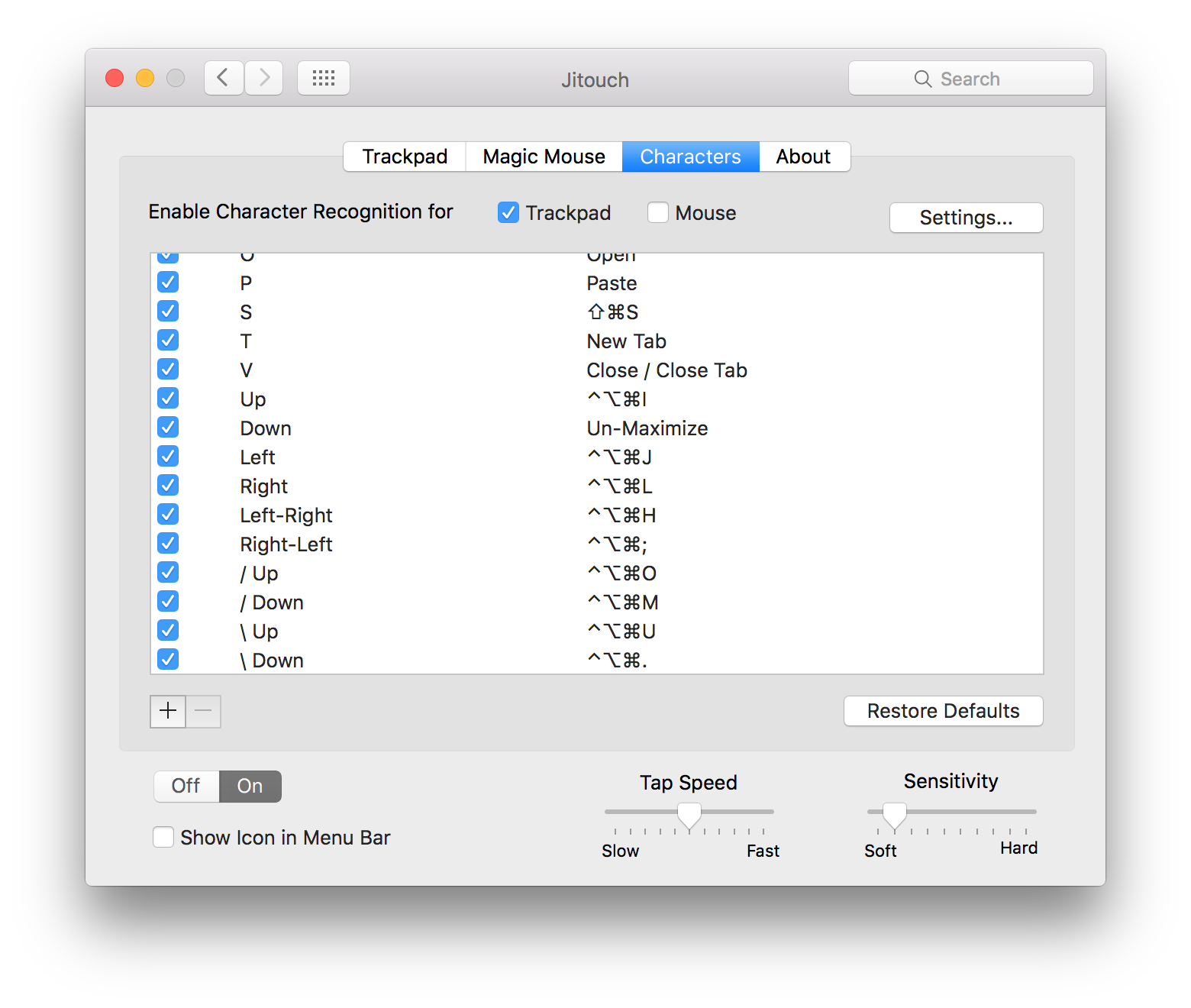1191x1008 pixels.
Task: Select the Un-Maximize action
Action: [647, 428]
